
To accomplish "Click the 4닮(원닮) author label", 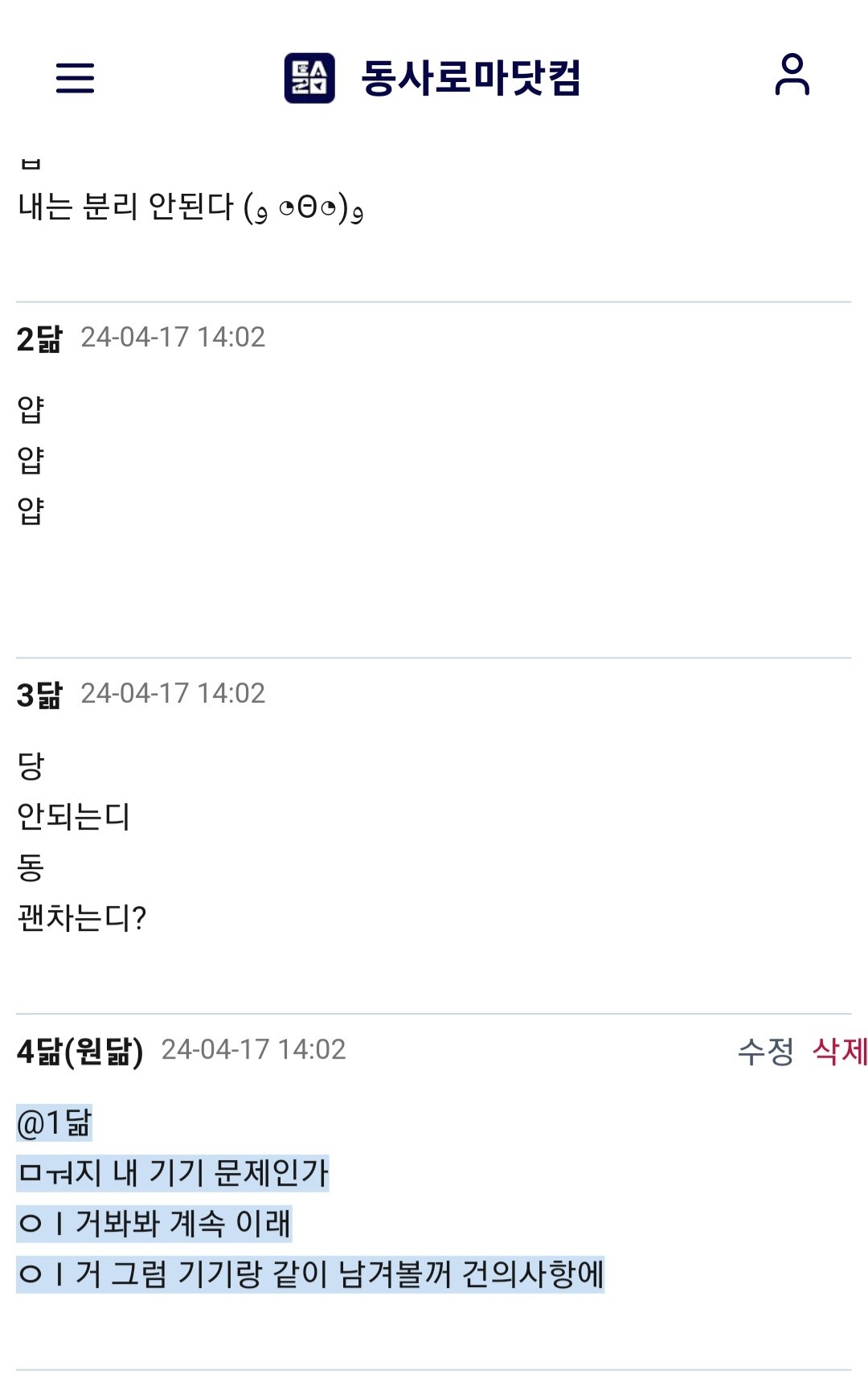I will tap(80, 1051).
